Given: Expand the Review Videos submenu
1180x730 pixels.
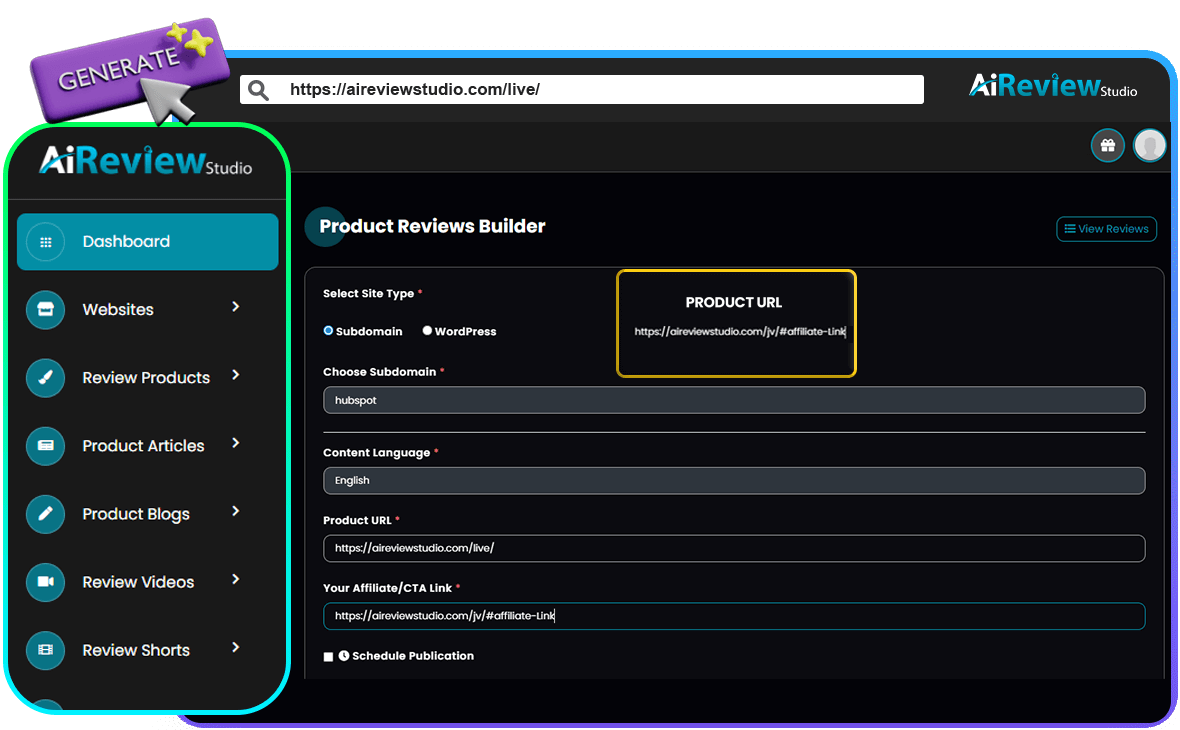Looking at the screenshot, I should click(x=236, y=580).
